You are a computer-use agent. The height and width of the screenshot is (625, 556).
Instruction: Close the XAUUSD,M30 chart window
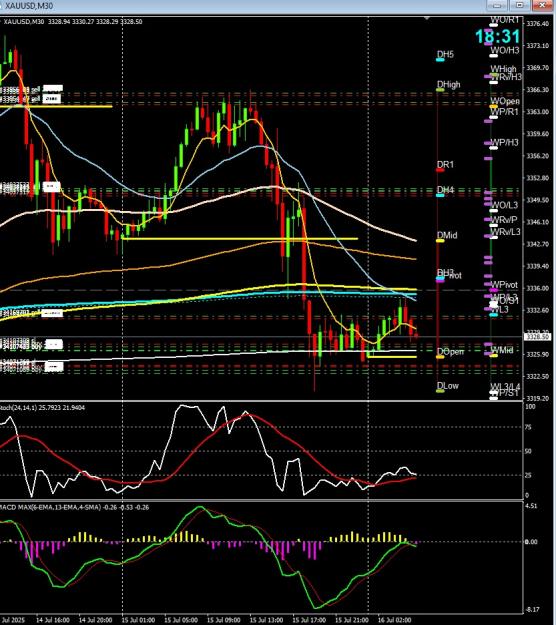[543, 5]
